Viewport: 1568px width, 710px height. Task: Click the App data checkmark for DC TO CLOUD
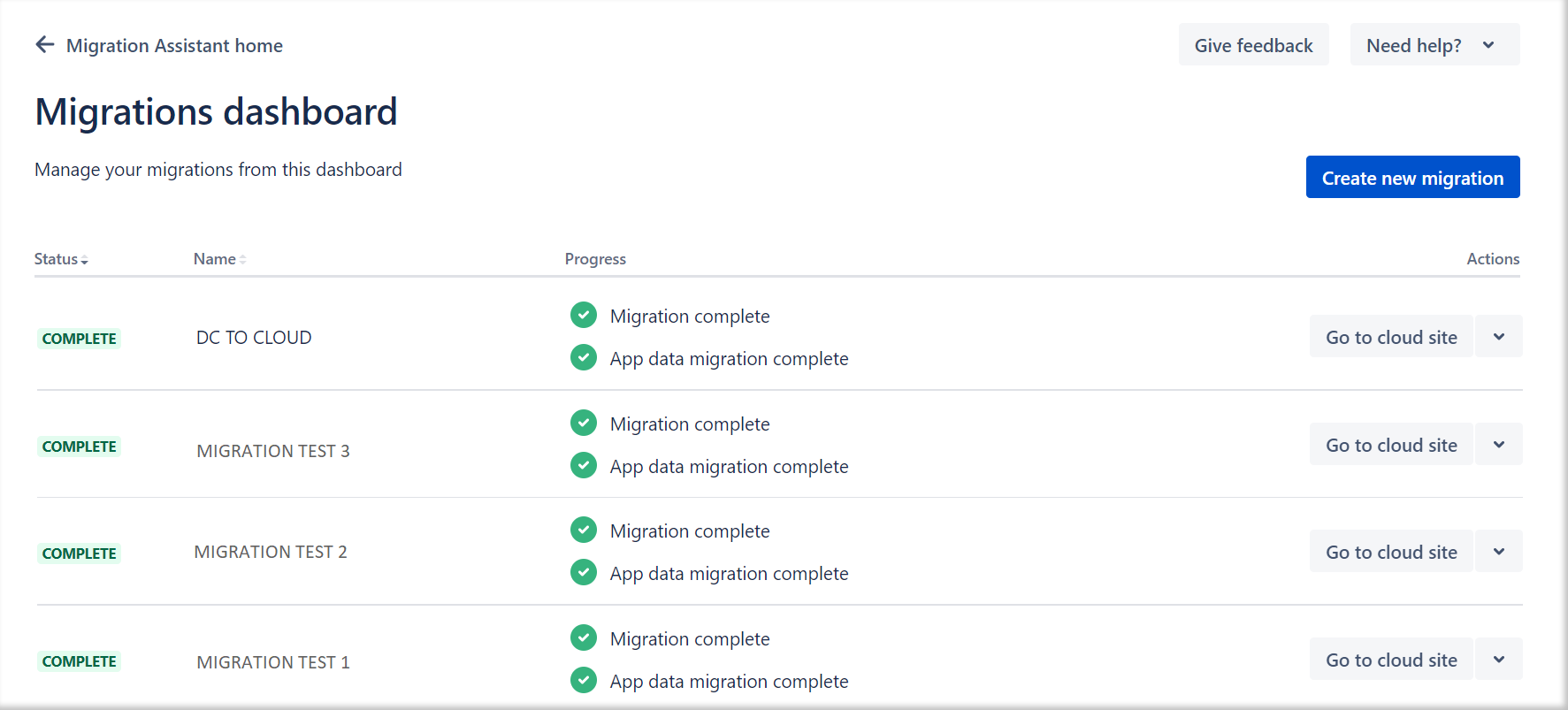point(584,357)
